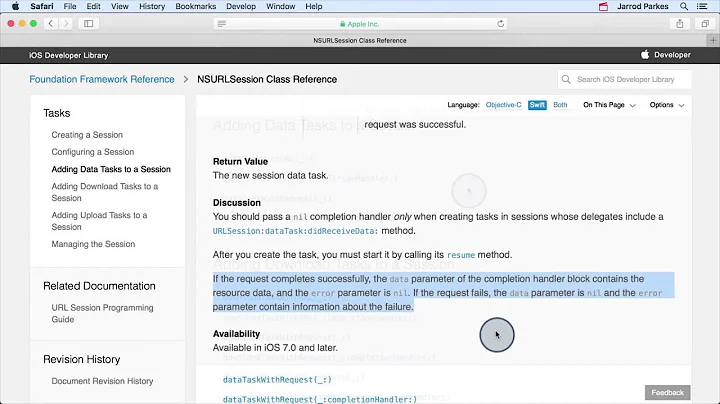Viewport: 720px width, 404px height.
Task: Open the Help menu
Action: (314, 6)
